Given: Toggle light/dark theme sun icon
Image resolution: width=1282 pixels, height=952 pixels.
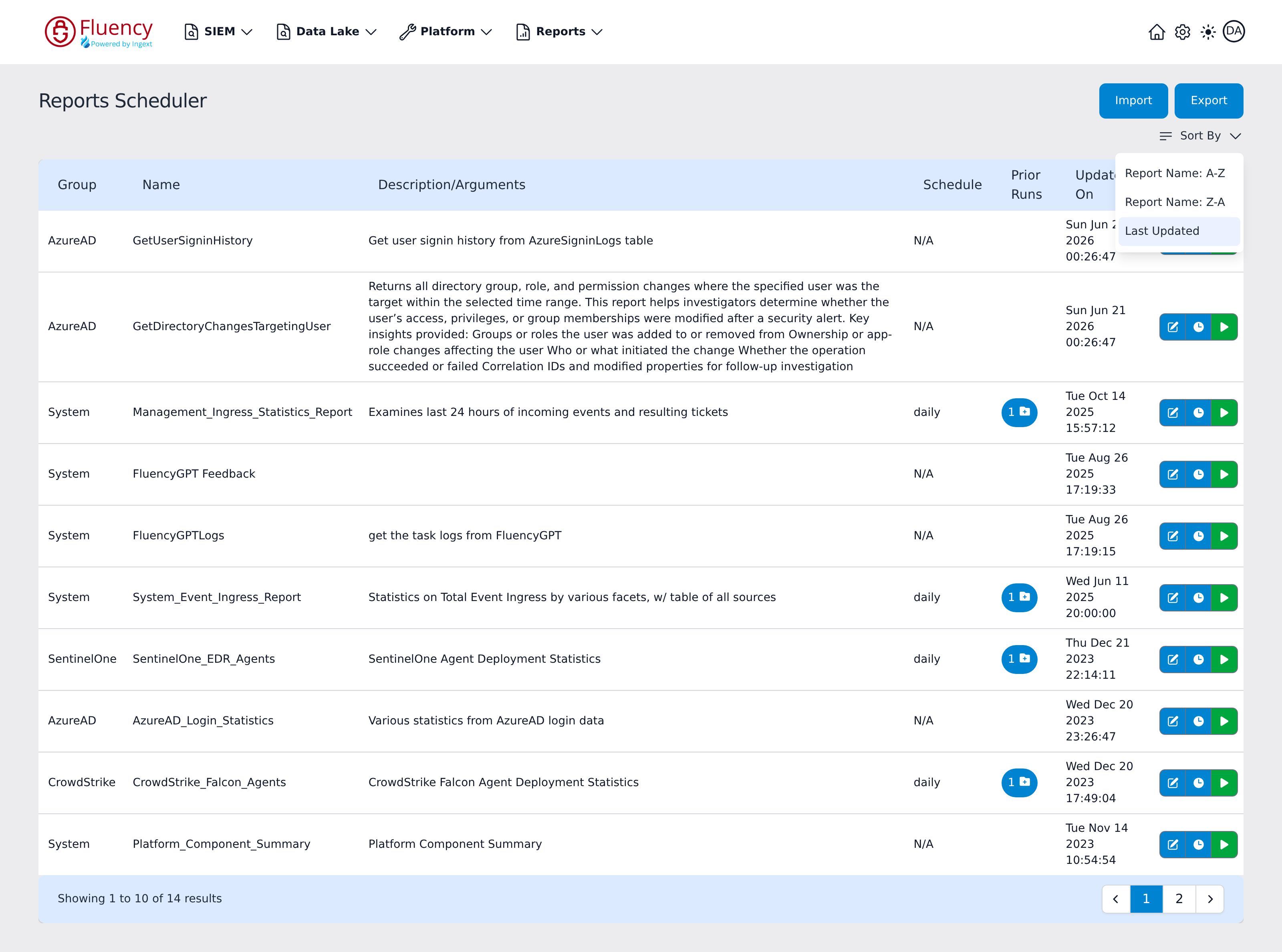Looking at the screenshot, I should pyautogui.click(x=1207, y=32).
